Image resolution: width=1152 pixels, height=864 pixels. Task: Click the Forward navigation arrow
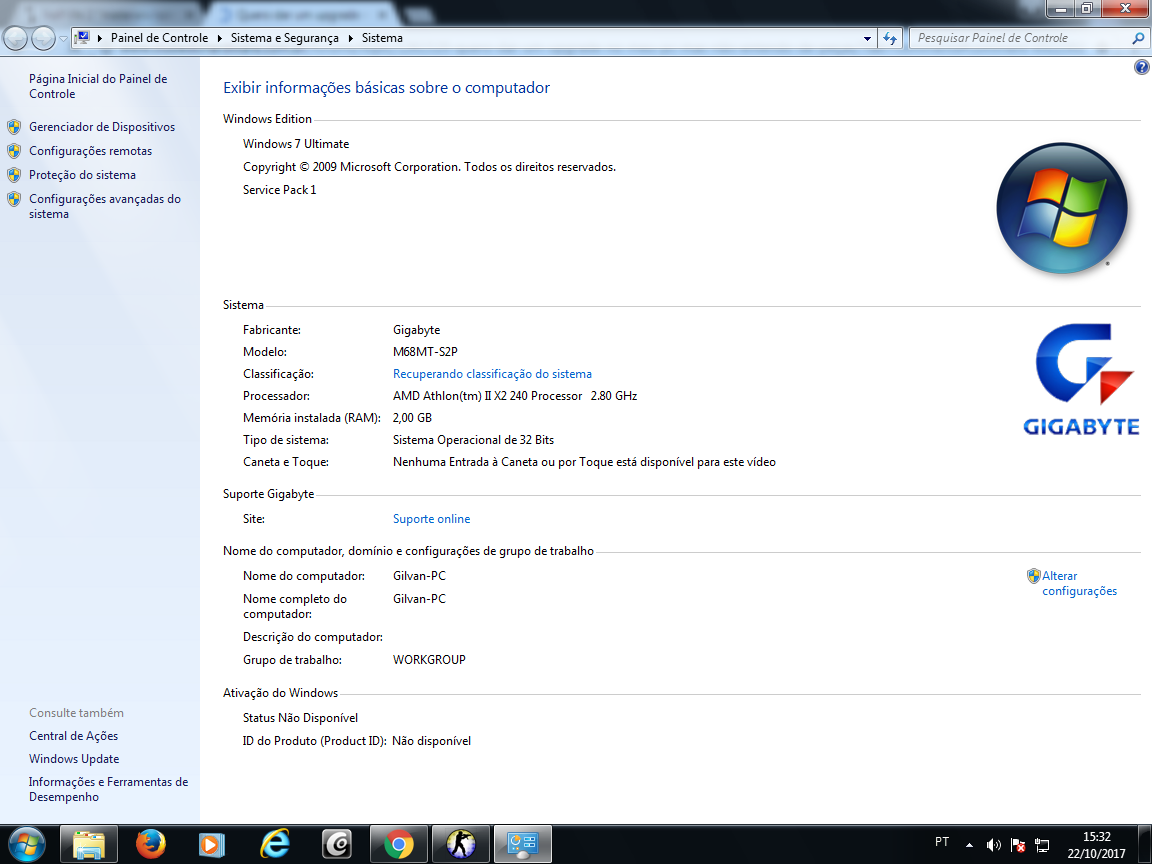click(x=43, y=38)
